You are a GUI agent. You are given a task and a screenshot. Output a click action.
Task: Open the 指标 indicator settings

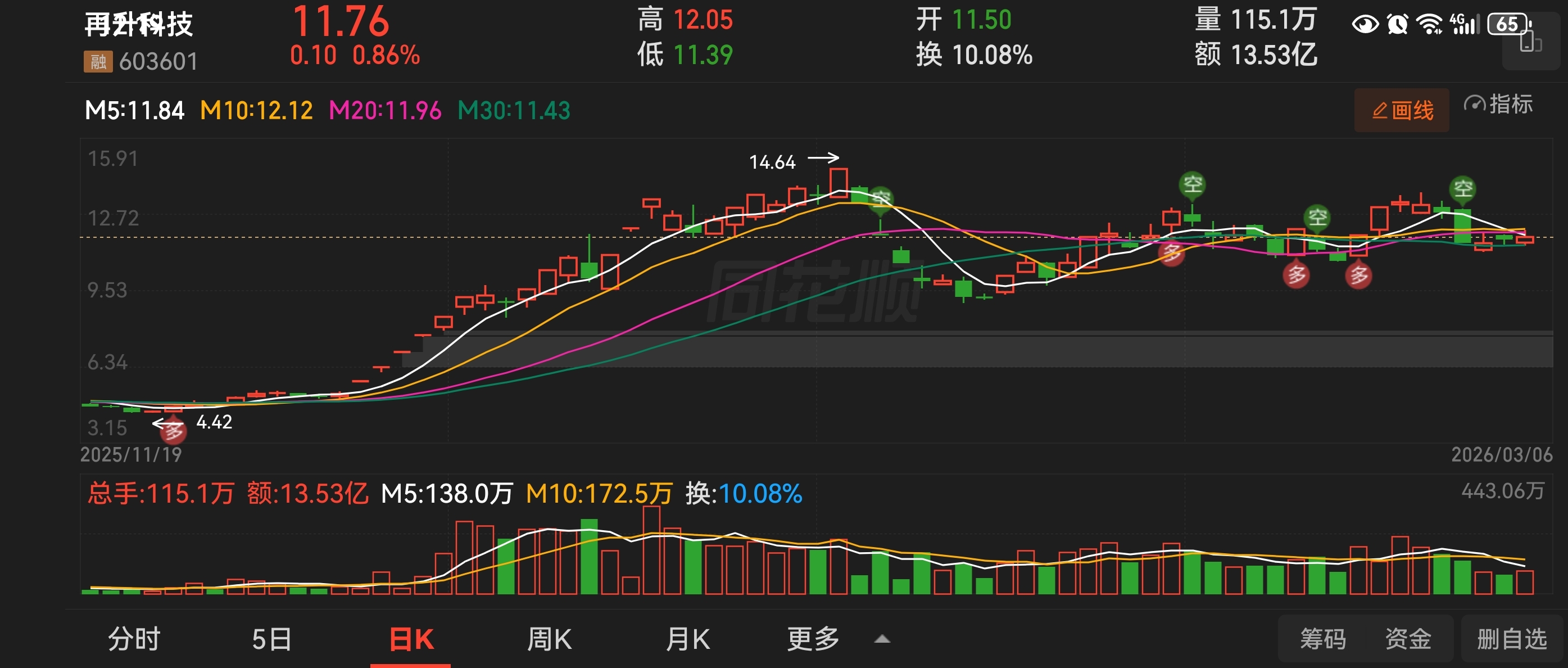click(1498, 105)
